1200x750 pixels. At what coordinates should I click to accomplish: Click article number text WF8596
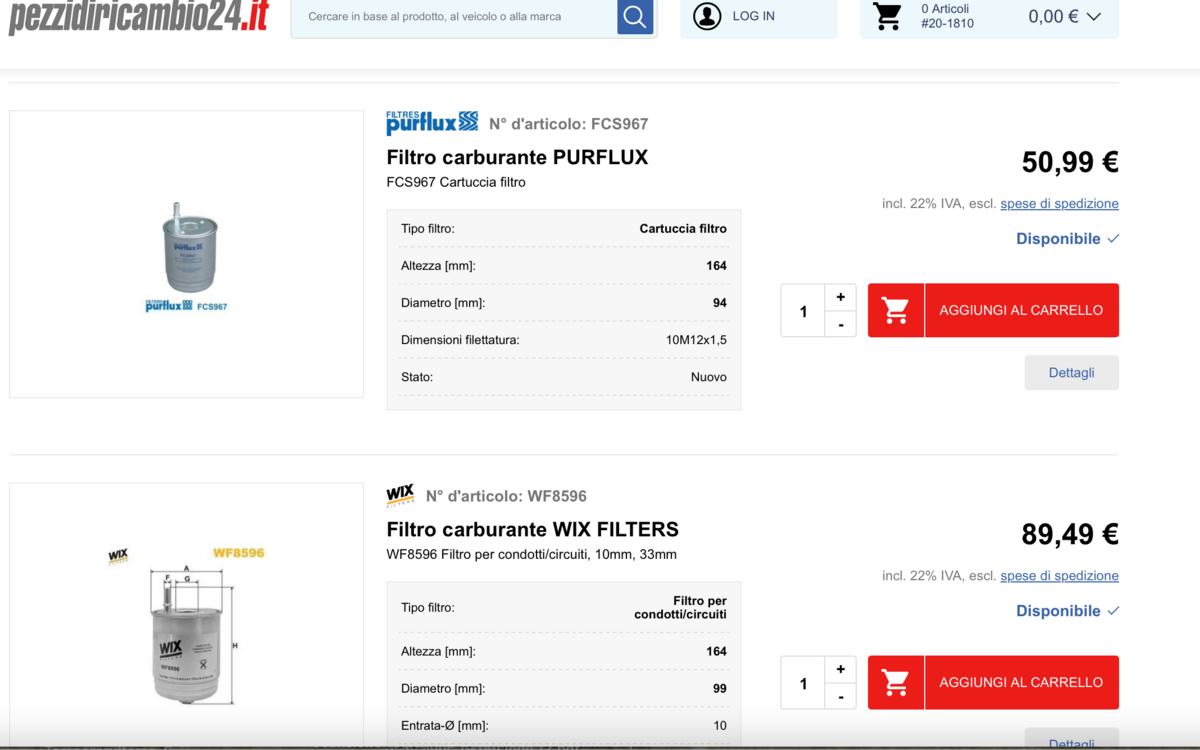point(557,496)
